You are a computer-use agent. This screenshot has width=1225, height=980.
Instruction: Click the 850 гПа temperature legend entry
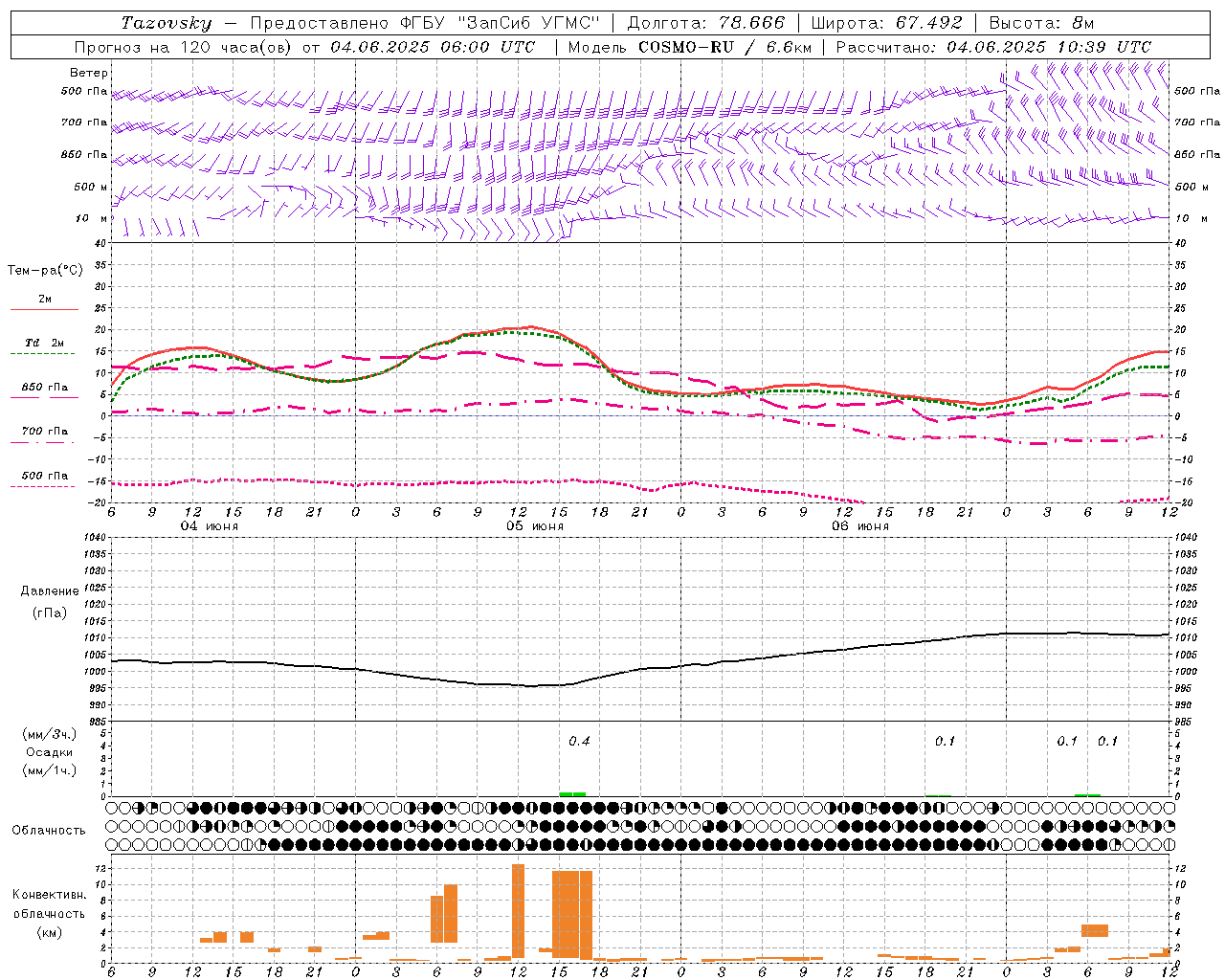point(44,388)
